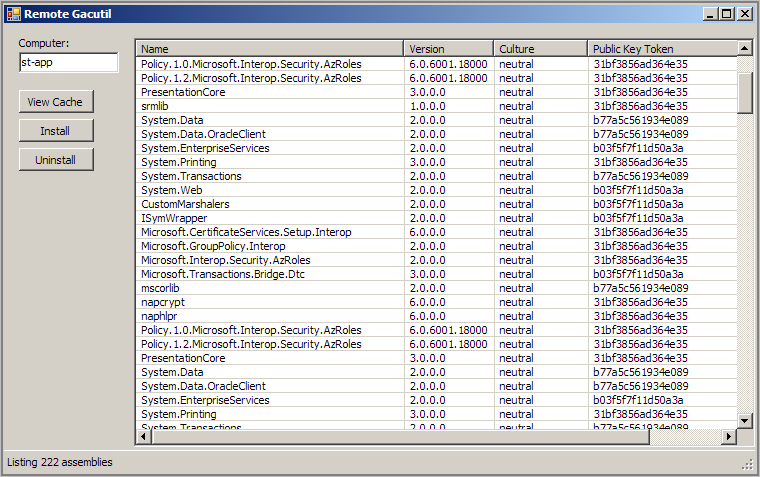760x477 pixels.
Task: Focus the Computer name input field
Action: click(x=68, y=63)
